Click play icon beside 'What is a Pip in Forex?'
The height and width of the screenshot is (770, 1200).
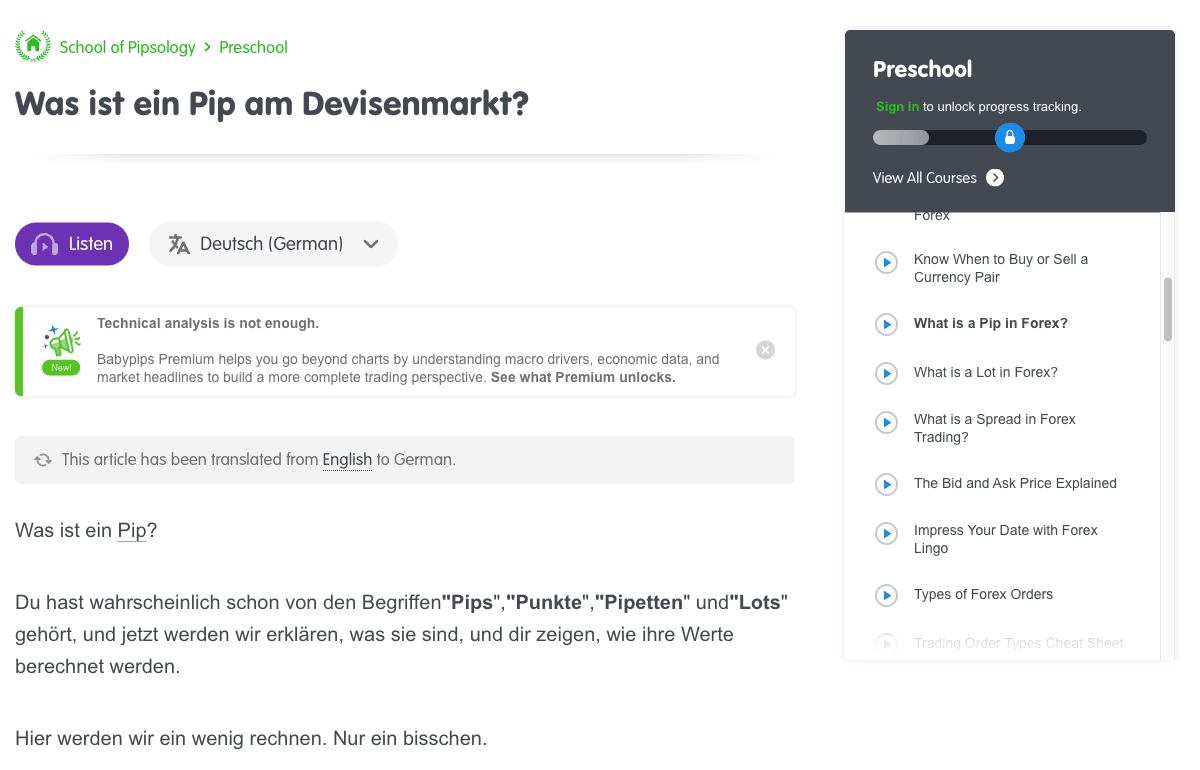886,325
